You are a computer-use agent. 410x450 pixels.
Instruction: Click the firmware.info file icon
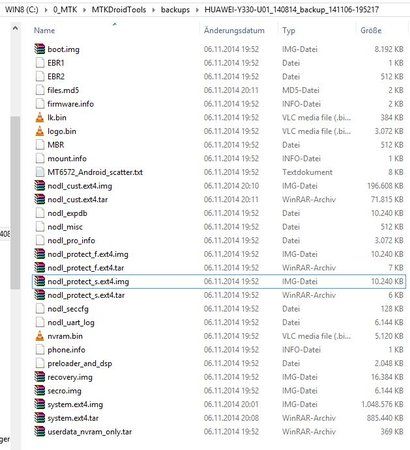(x=39, y=104)
